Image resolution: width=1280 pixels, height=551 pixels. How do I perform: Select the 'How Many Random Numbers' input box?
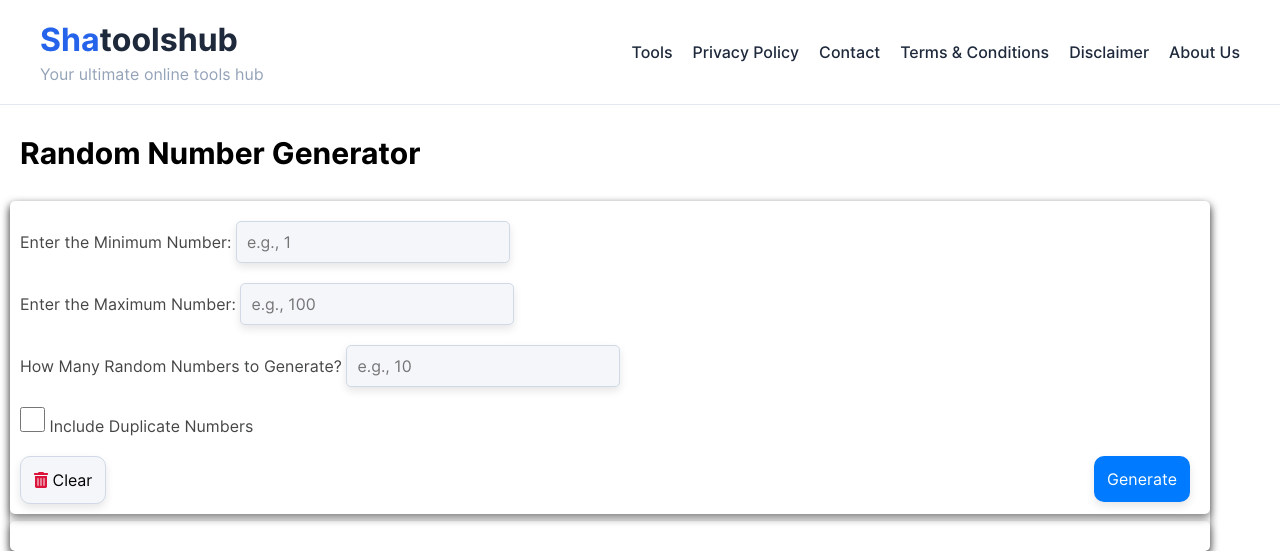pos(483,366)
